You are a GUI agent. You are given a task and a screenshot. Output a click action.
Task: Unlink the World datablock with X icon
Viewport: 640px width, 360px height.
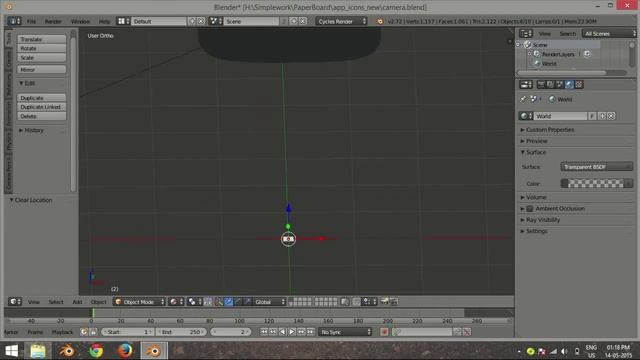coord(611,116)
